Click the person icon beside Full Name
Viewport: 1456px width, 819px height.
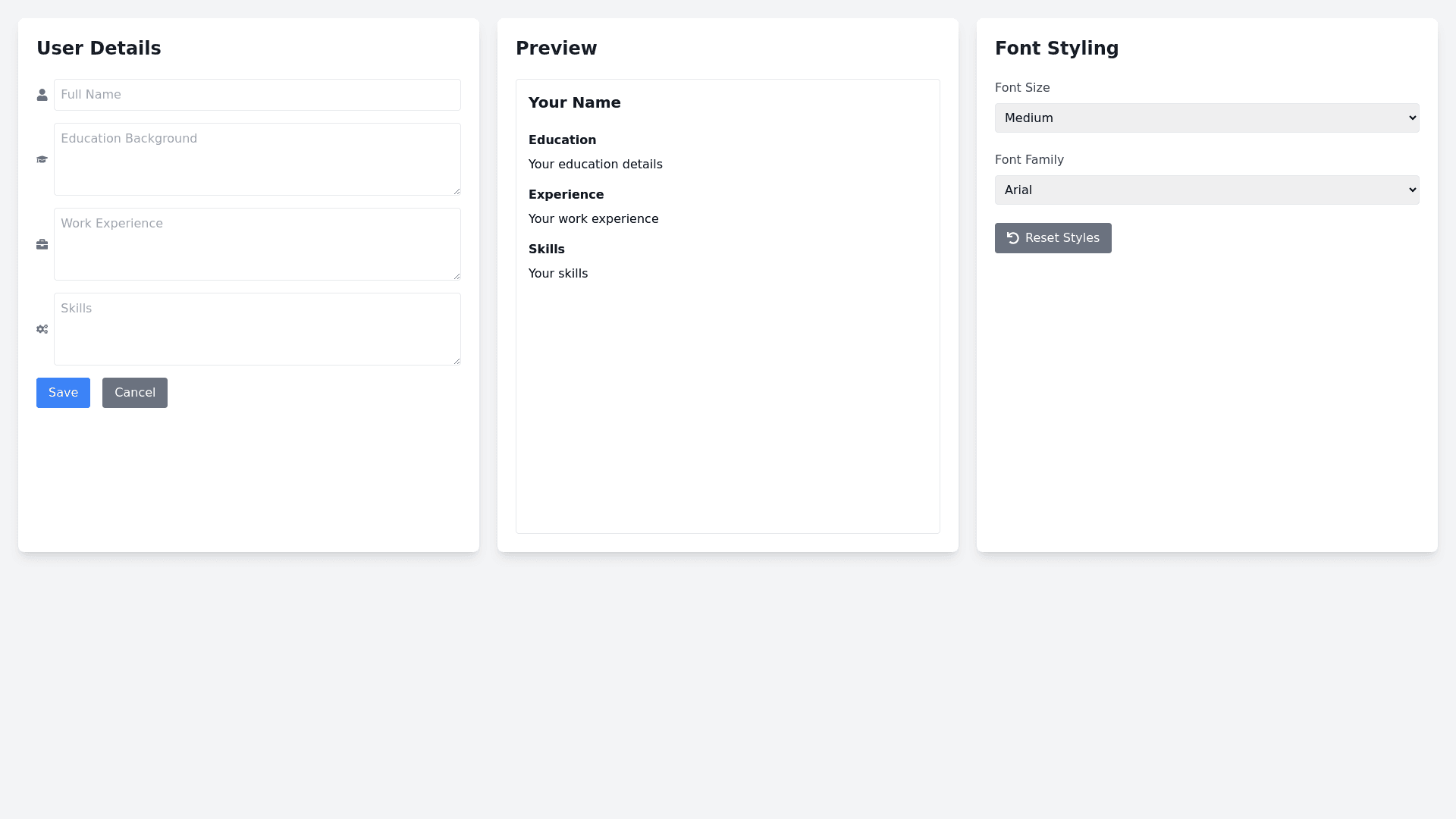[x=42, y=95]
